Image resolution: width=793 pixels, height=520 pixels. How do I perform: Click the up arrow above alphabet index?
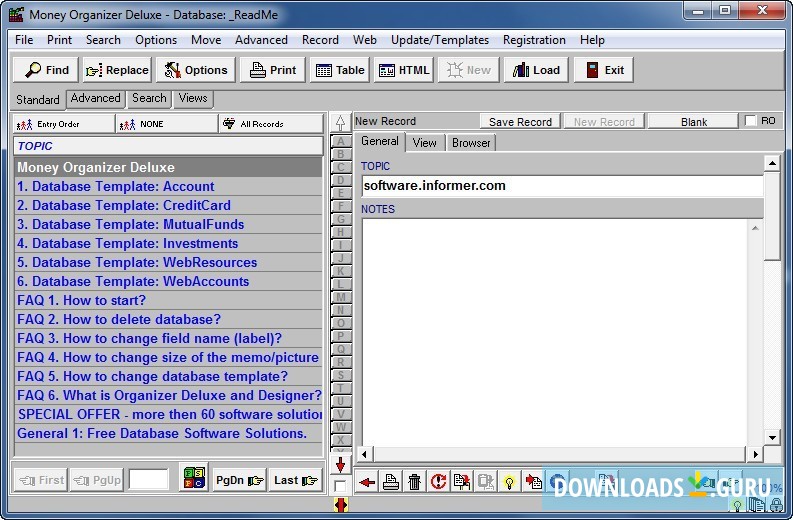pyautogui.click(x=340, y=122)
